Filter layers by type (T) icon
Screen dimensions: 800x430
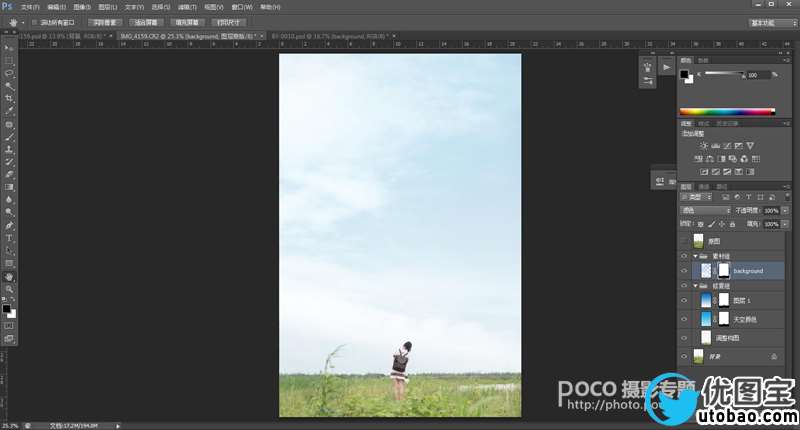click(748, 197)
